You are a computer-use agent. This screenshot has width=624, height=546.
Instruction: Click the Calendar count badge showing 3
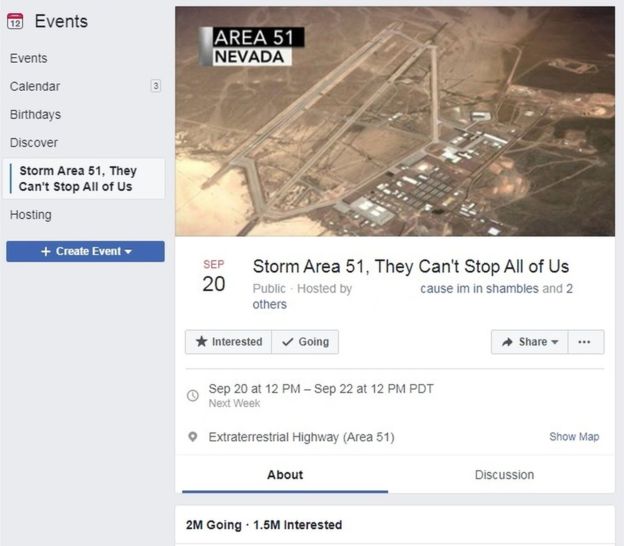pos(155,86)
